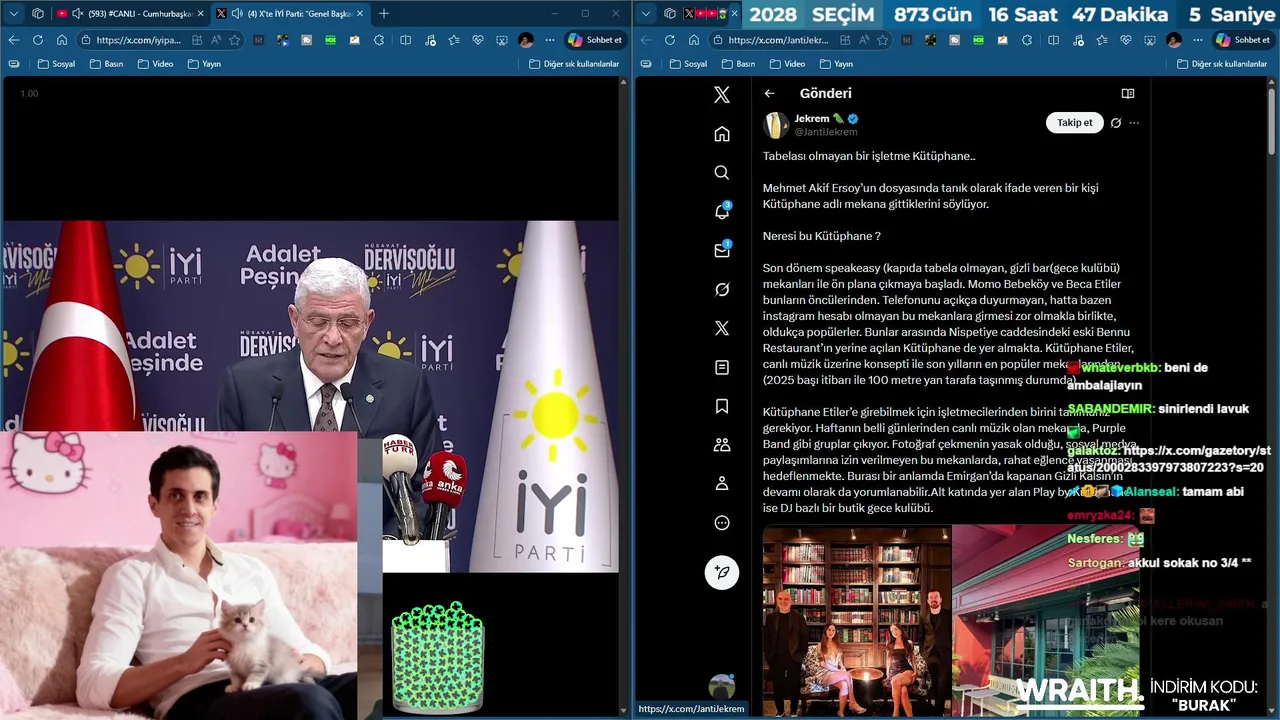1280x720 pixels.
Task: Go back using arrow beside Gönderi
Action: point(769,93)
